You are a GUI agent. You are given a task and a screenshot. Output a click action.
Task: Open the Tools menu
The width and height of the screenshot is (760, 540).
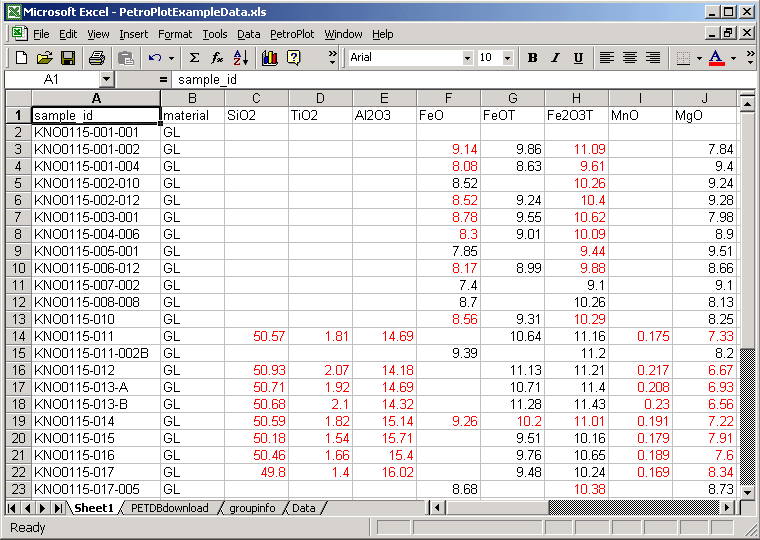(215, 34)
